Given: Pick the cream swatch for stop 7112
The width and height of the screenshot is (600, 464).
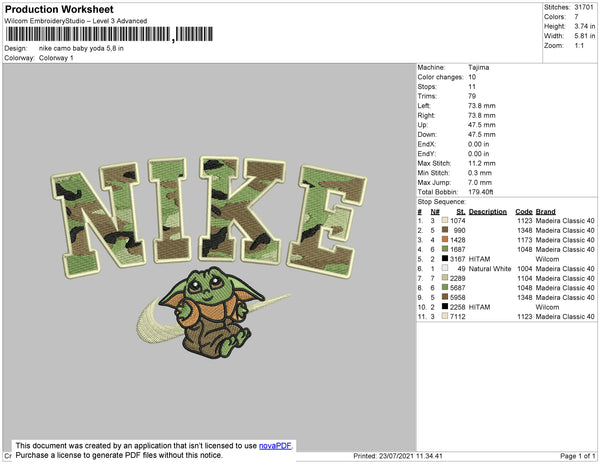Looking at the screenshot, I should [x=445, y=316].
